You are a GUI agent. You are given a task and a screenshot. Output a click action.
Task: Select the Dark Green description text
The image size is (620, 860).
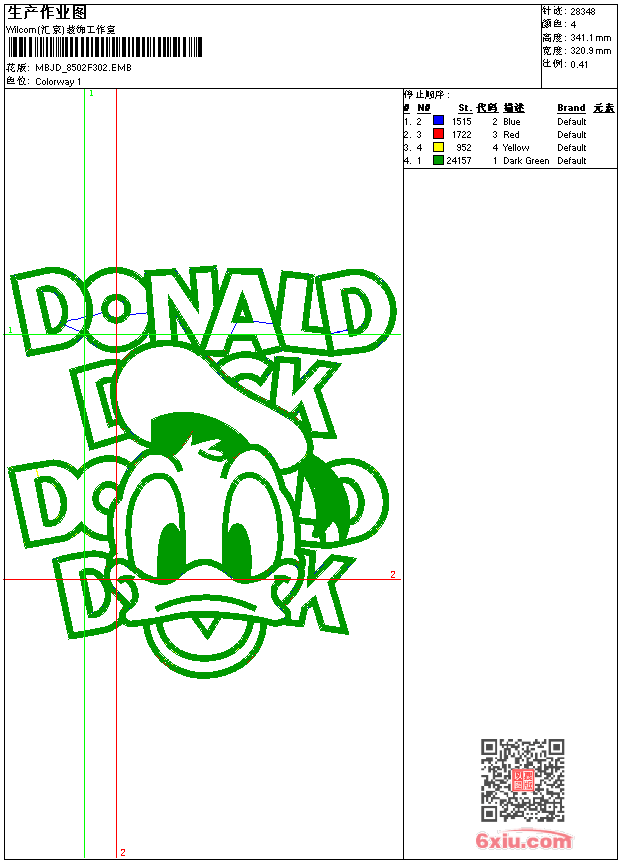click(526, 161)
